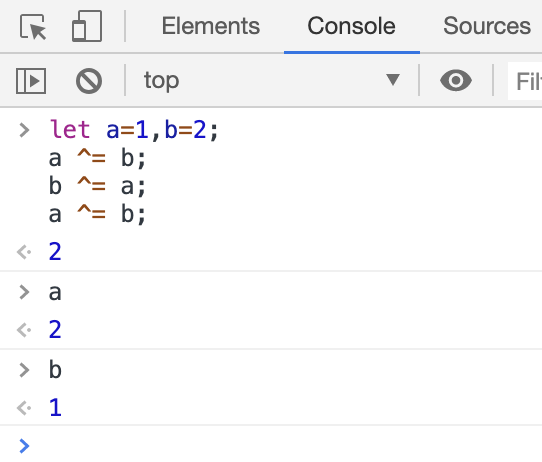Show the console sidebar panel

pos(31,81)
